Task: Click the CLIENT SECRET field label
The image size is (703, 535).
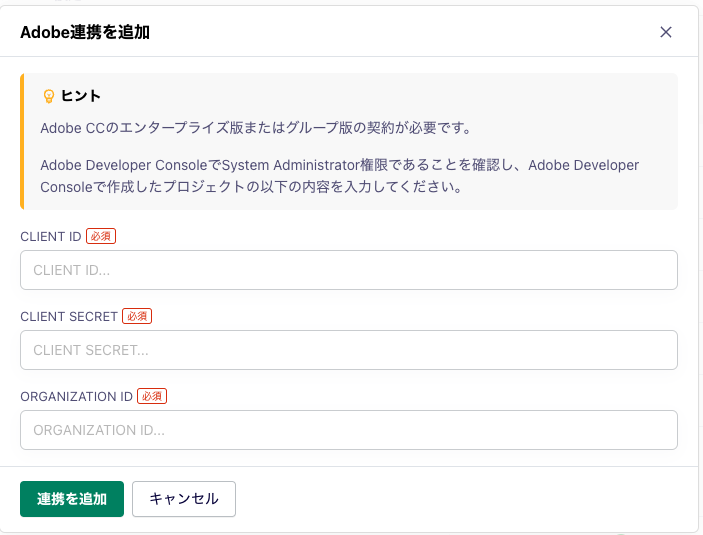Action: pyautogui.click(x=69, y=316)
